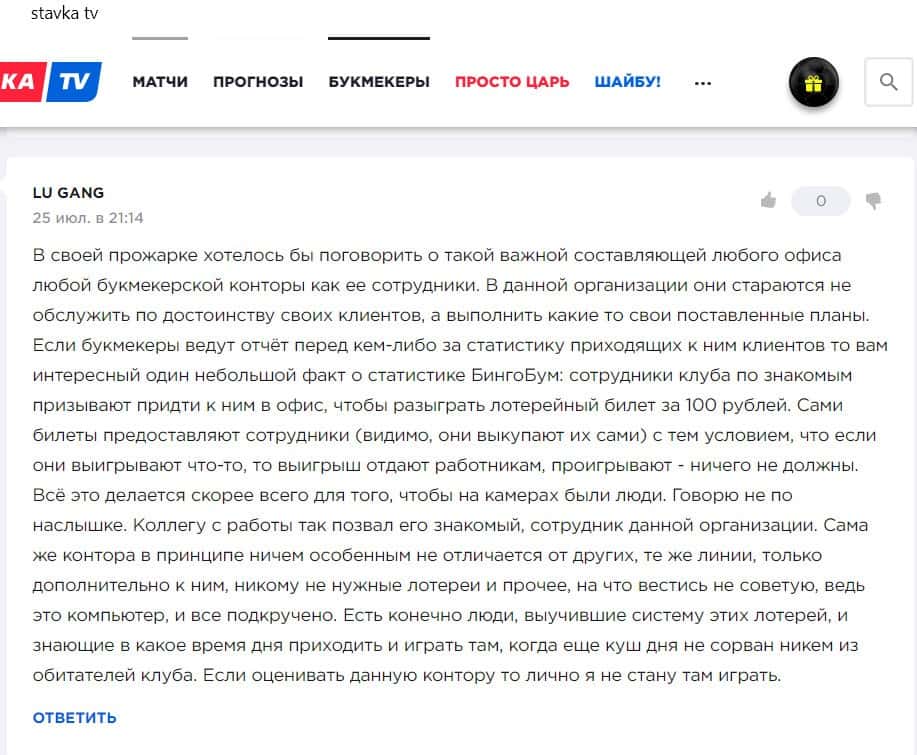
Task: Open the LU GANG author profile
Action: pos(68,193)
